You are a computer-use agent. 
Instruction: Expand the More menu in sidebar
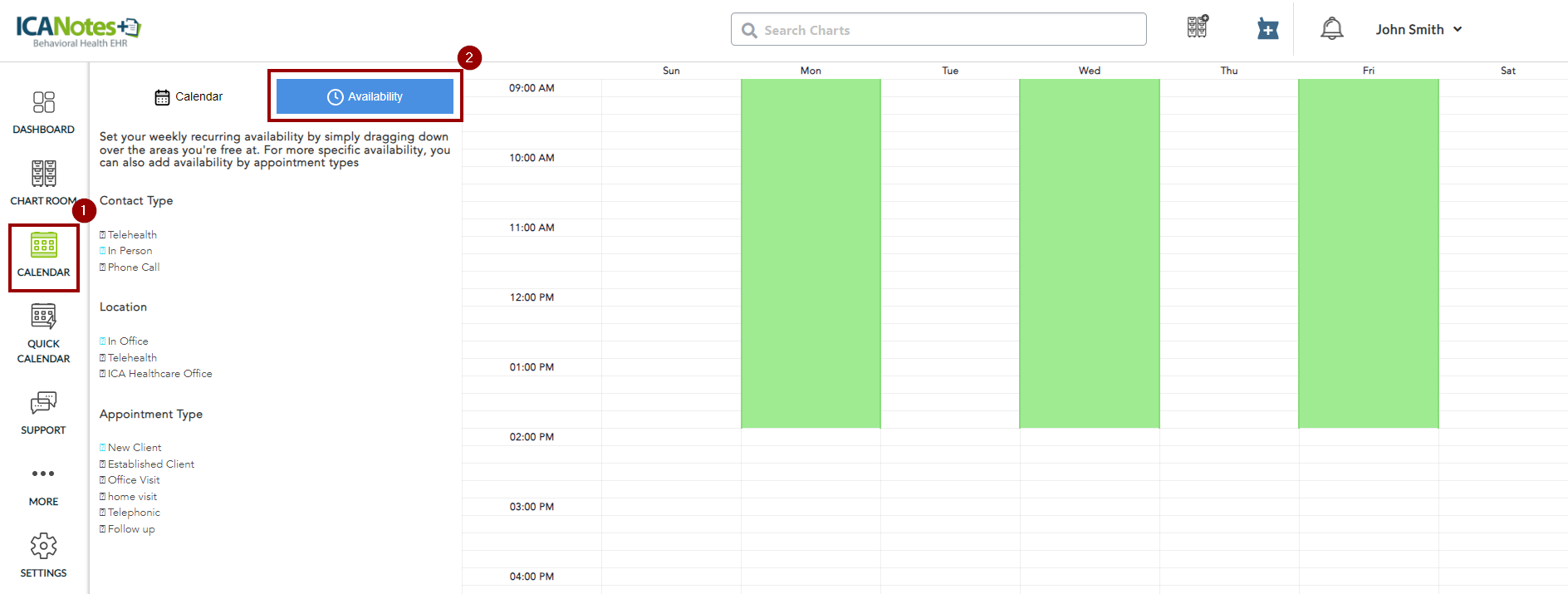[43, 474]
